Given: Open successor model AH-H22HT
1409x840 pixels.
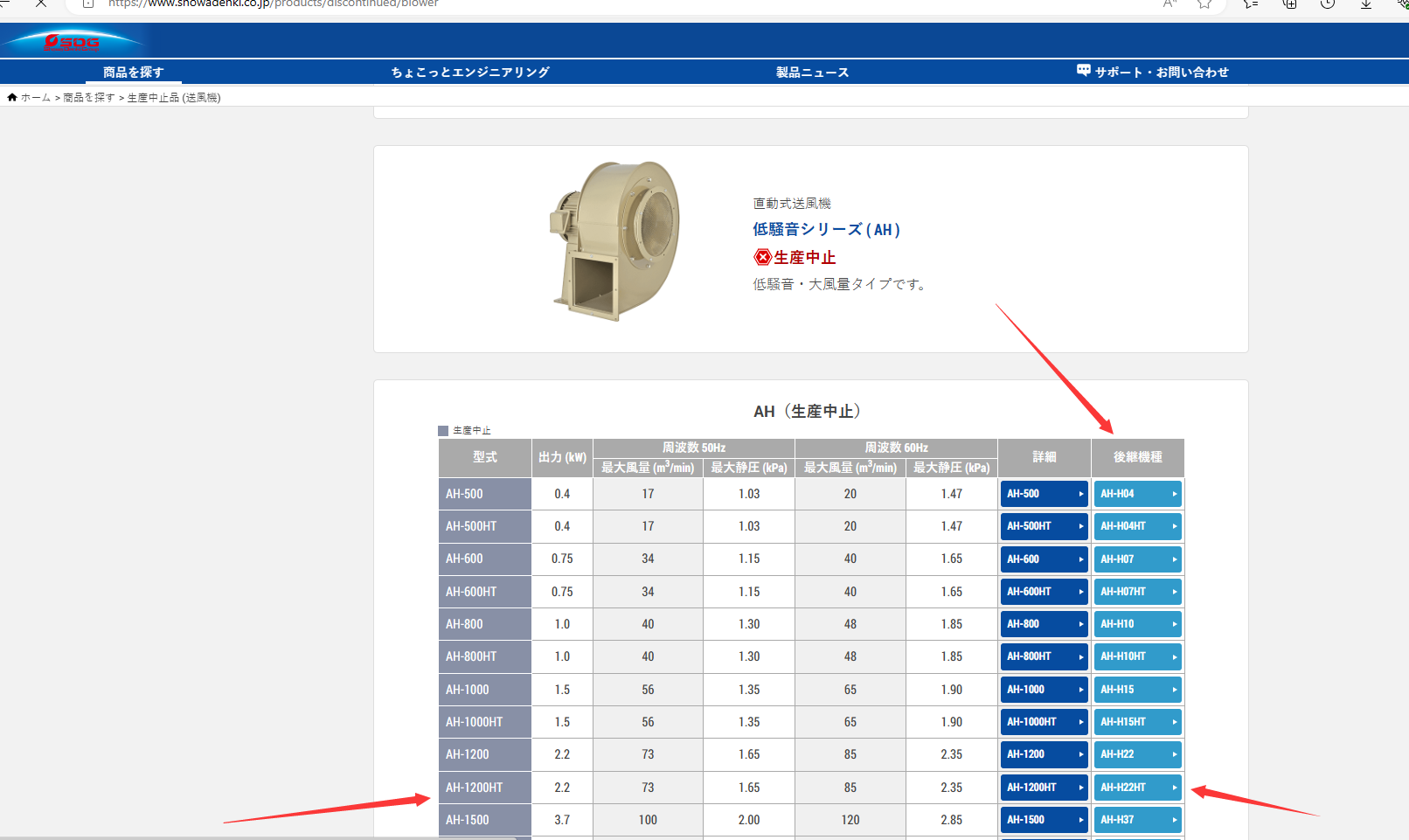Looking at the screenshot, I should click(1137, 787).
